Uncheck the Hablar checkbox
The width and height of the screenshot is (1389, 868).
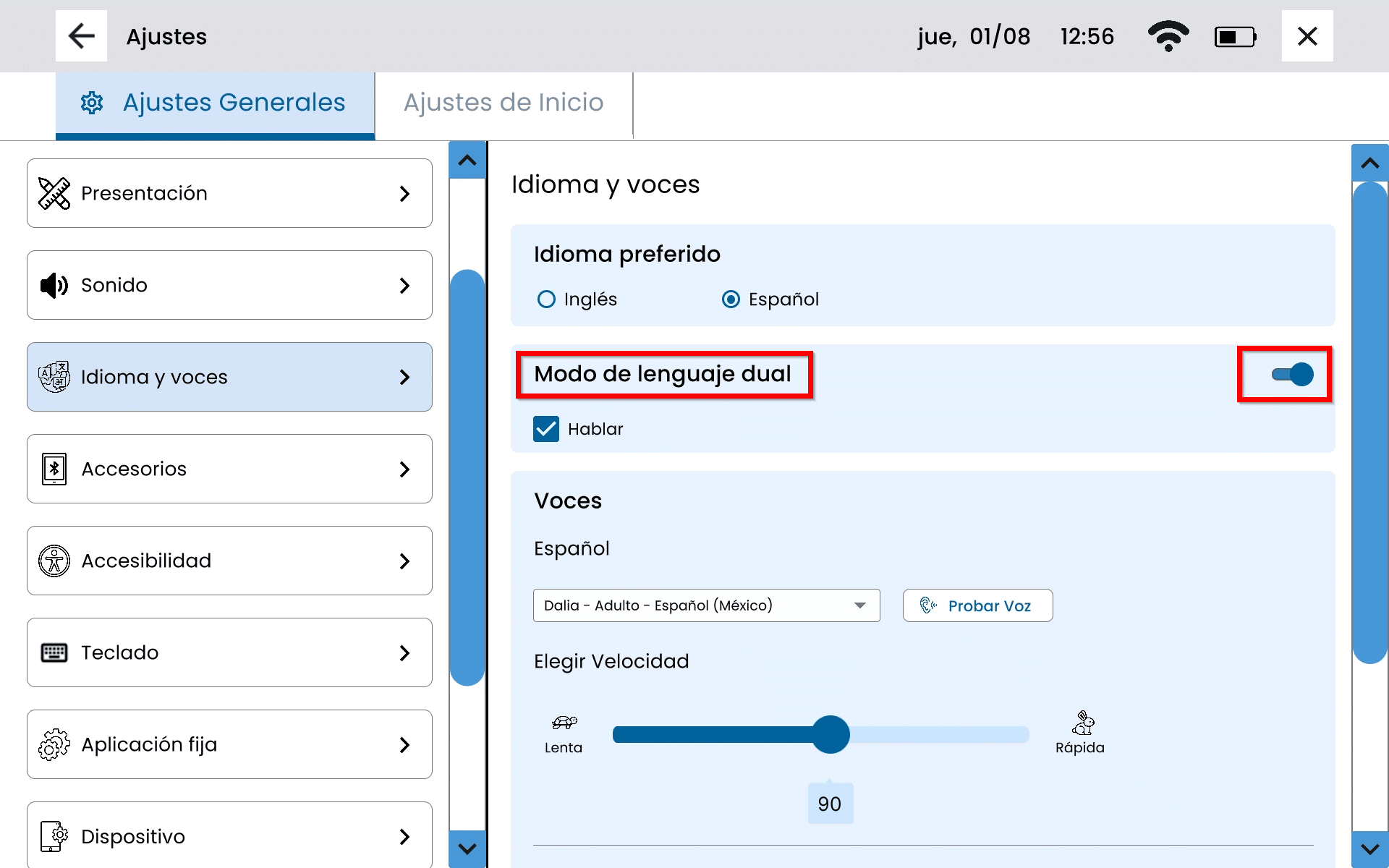tap(546, 429)
